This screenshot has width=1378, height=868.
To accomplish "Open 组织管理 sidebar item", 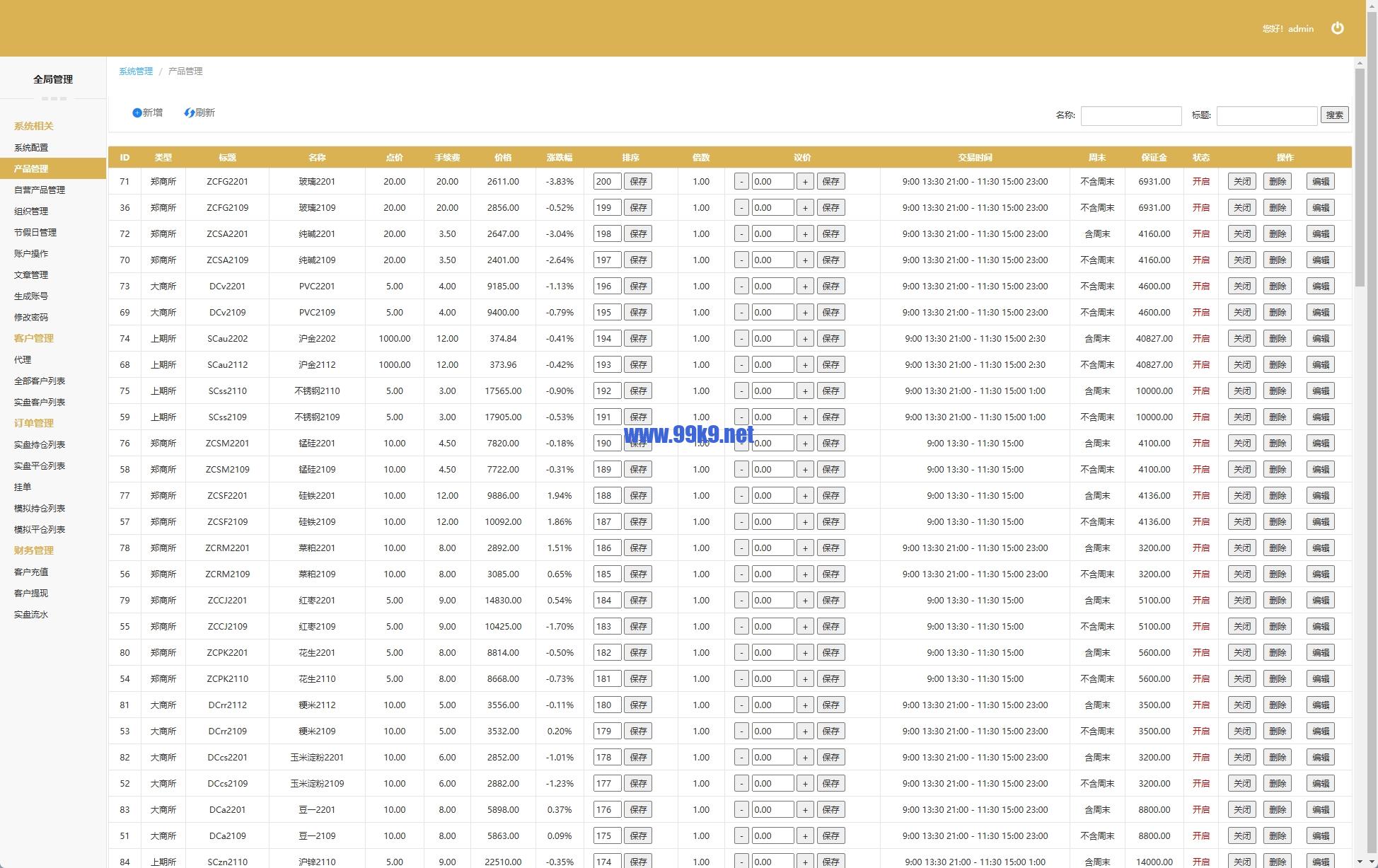I will click(x=31, y=211).
